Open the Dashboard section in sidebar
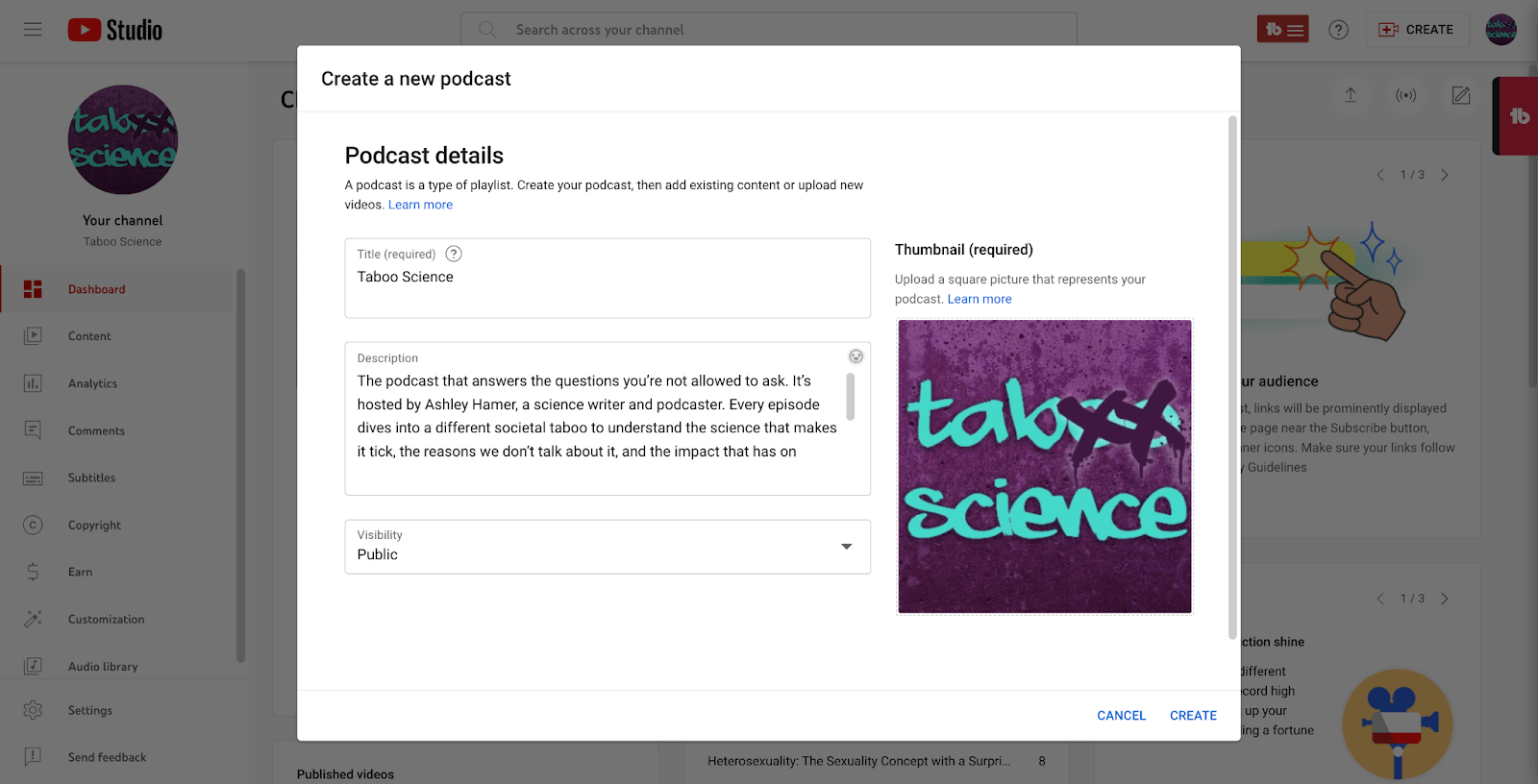The height and width of the screenshot is (784, 1538). (96, 288)
